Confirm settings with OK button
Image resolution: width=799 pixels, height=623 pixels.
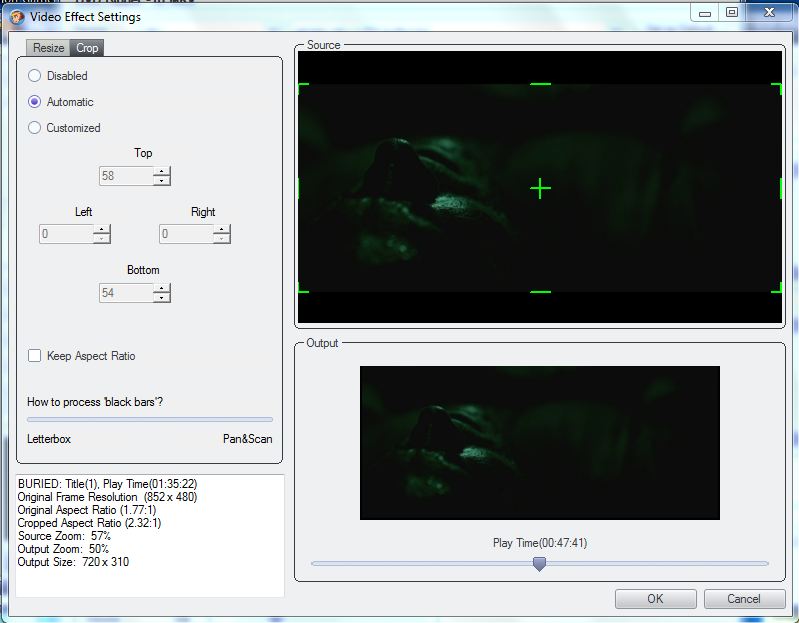[655, 599]
